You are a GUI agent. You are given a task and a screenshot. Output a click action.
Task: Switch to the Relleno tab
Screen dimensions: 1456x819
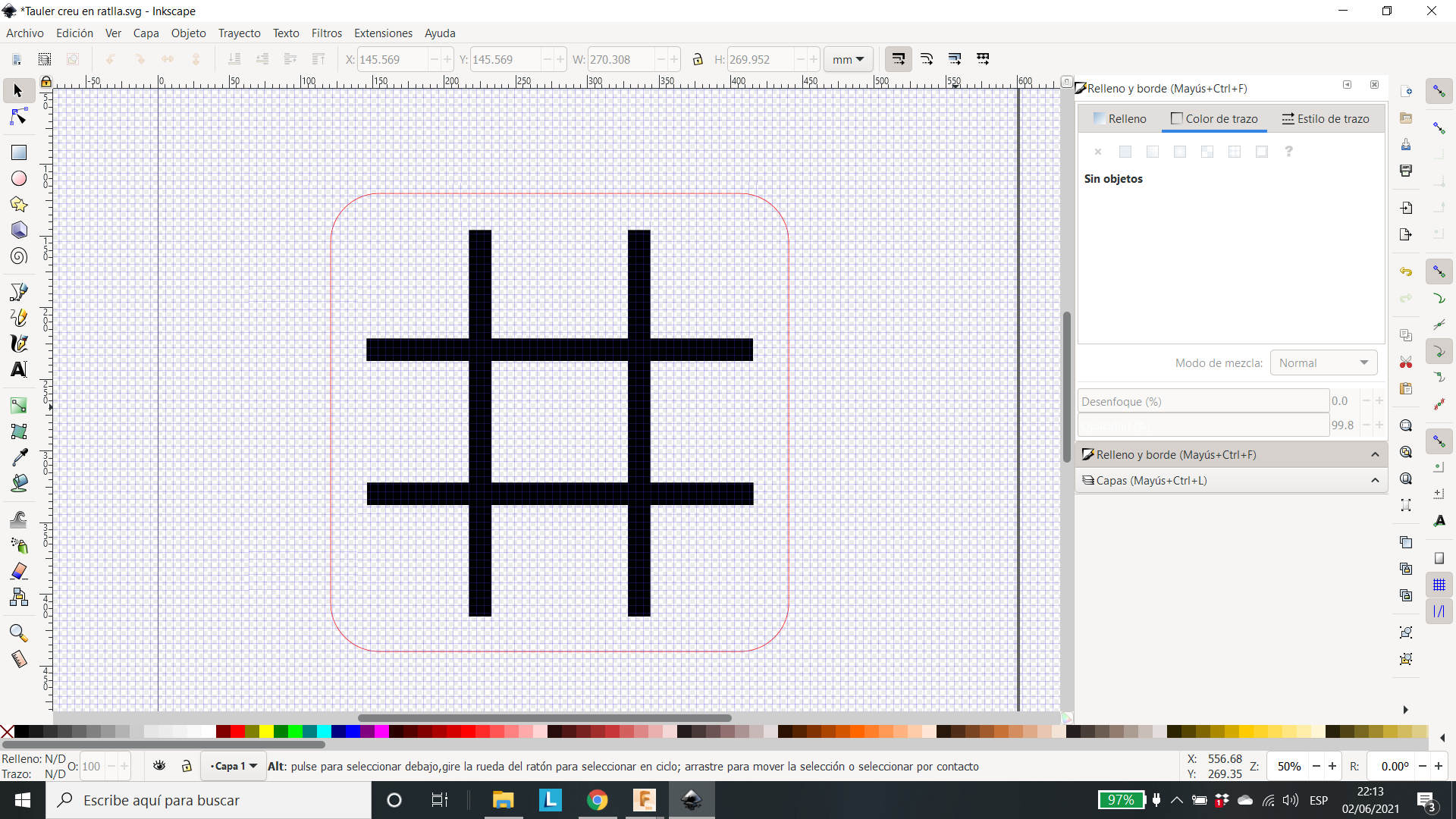[x=1120, y=119]
